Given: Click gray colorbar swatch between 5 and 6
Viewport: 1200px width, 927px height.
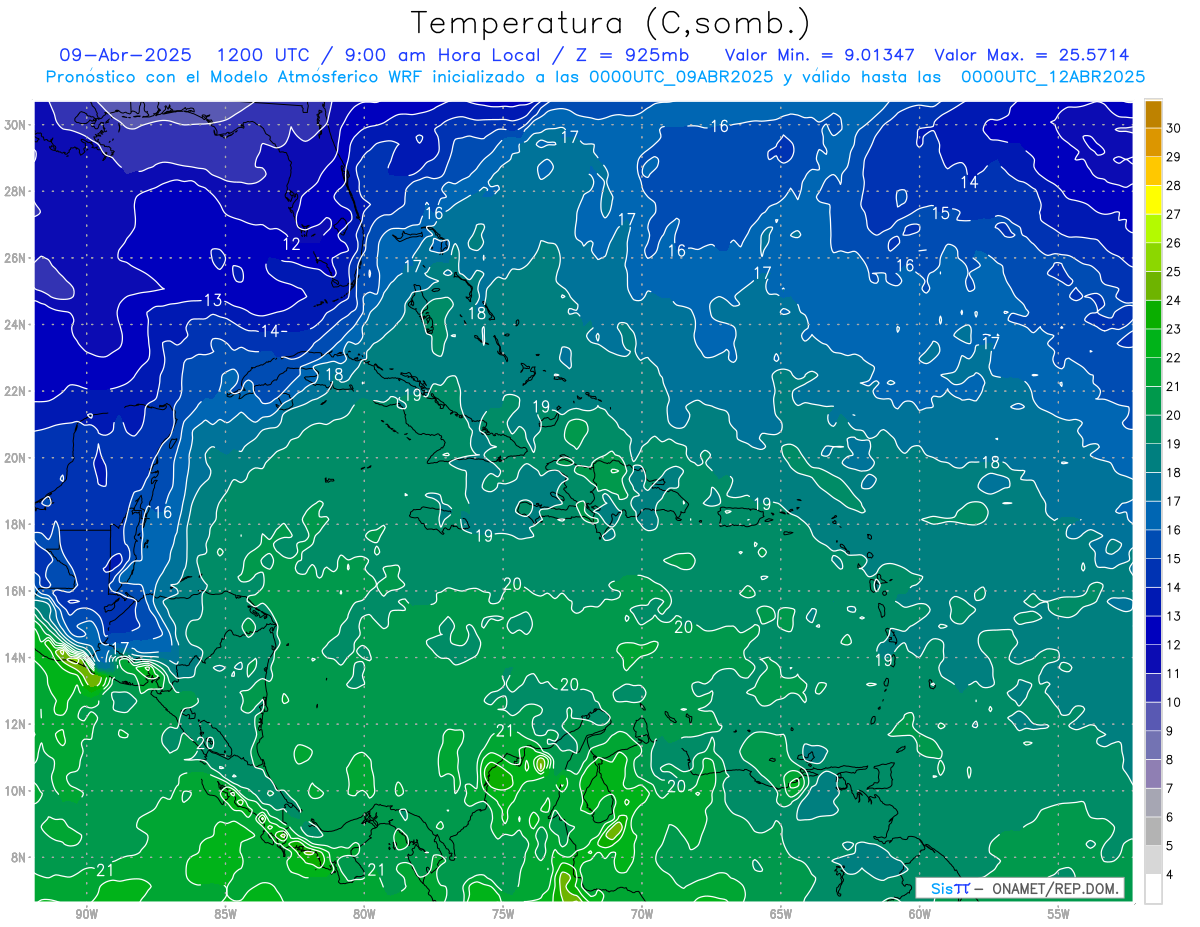Looking at the screenshot, I should click(x=1153, y=831).
